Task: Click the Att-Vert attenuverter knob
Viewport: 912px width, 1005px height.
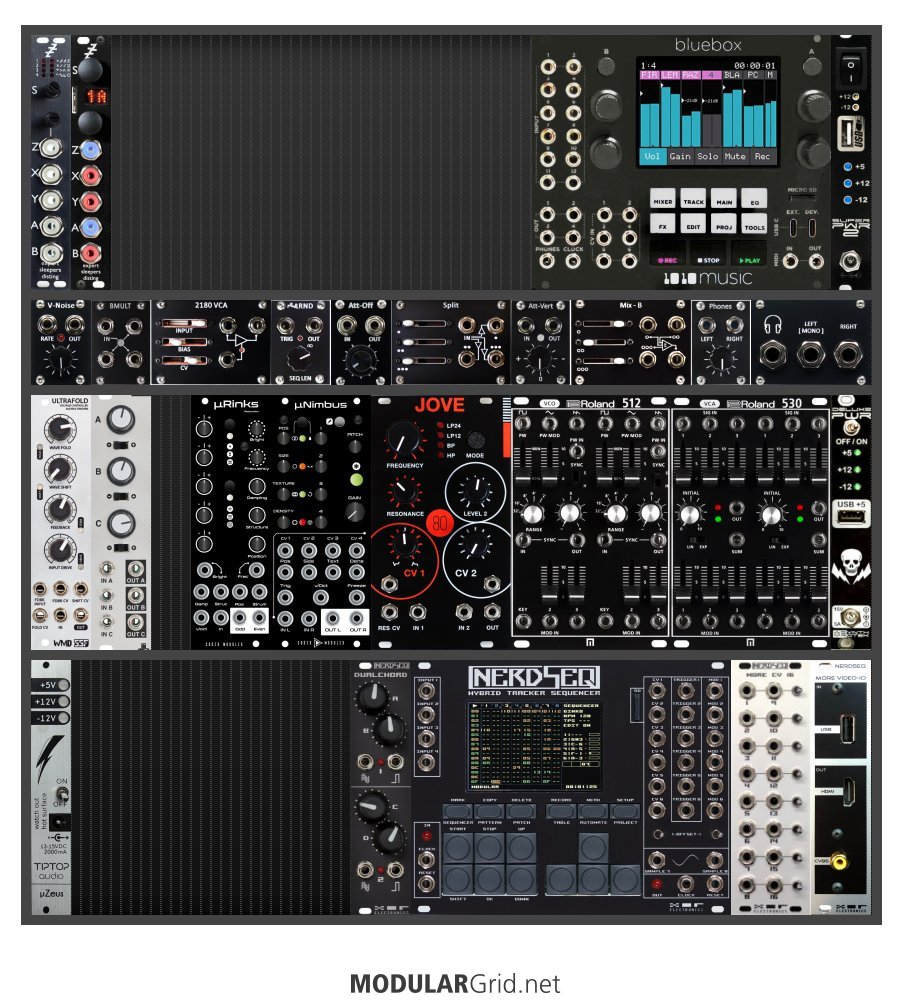Action: point(540,360)
